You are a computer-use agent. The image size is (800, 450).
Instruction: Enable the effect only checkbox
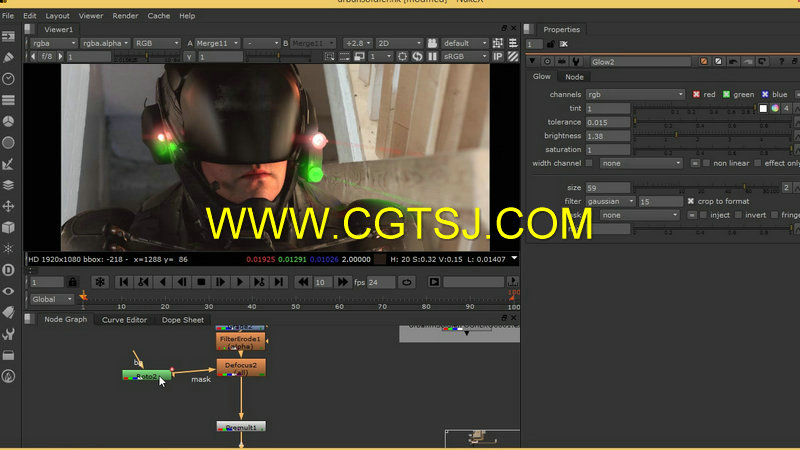[758, 163]
